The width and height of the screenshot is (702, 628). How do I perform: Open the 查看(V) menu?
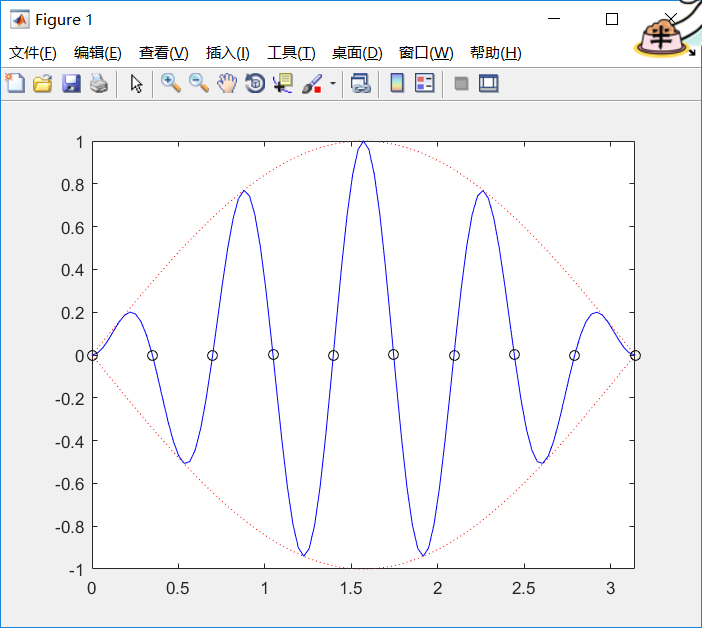pos(163,53)
